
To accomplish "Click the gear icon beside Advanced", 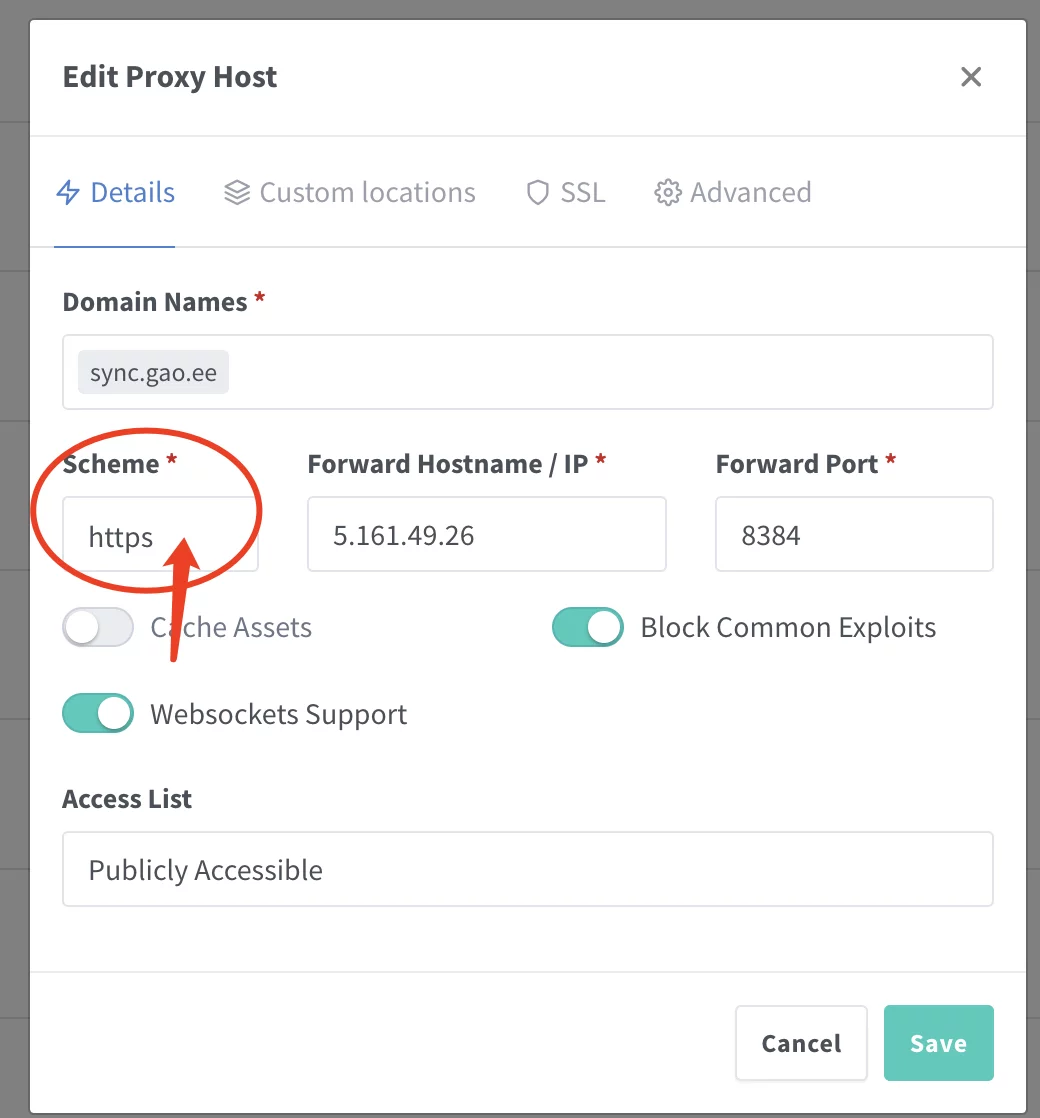I will pos(667,193).
